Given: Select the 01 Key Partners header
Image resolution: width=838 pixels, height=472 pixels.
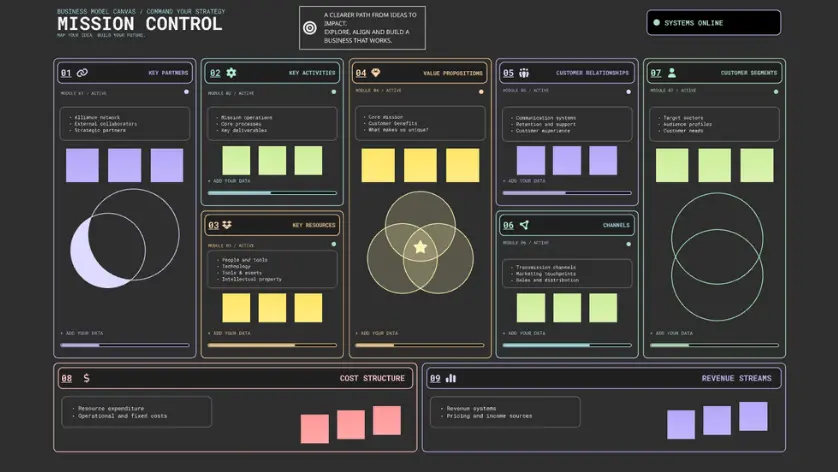Looking at the screenshot, I should [x=125, y=73].
